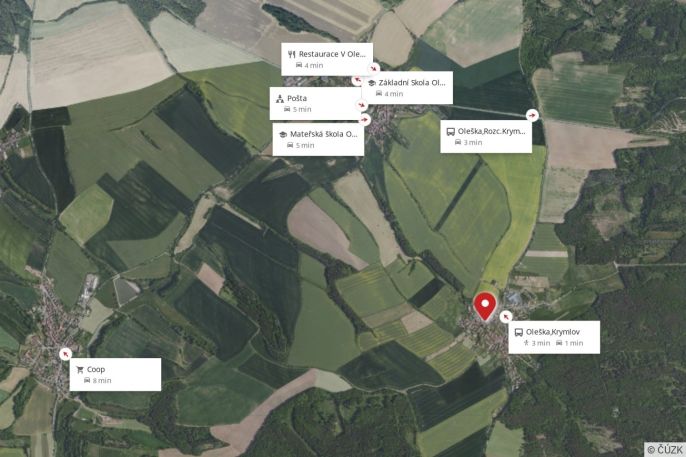The width and height of the screenshot is (686, 457).
Task: Click arrow marker for Restaurace V Ole
Action: (x=374, y=68)
